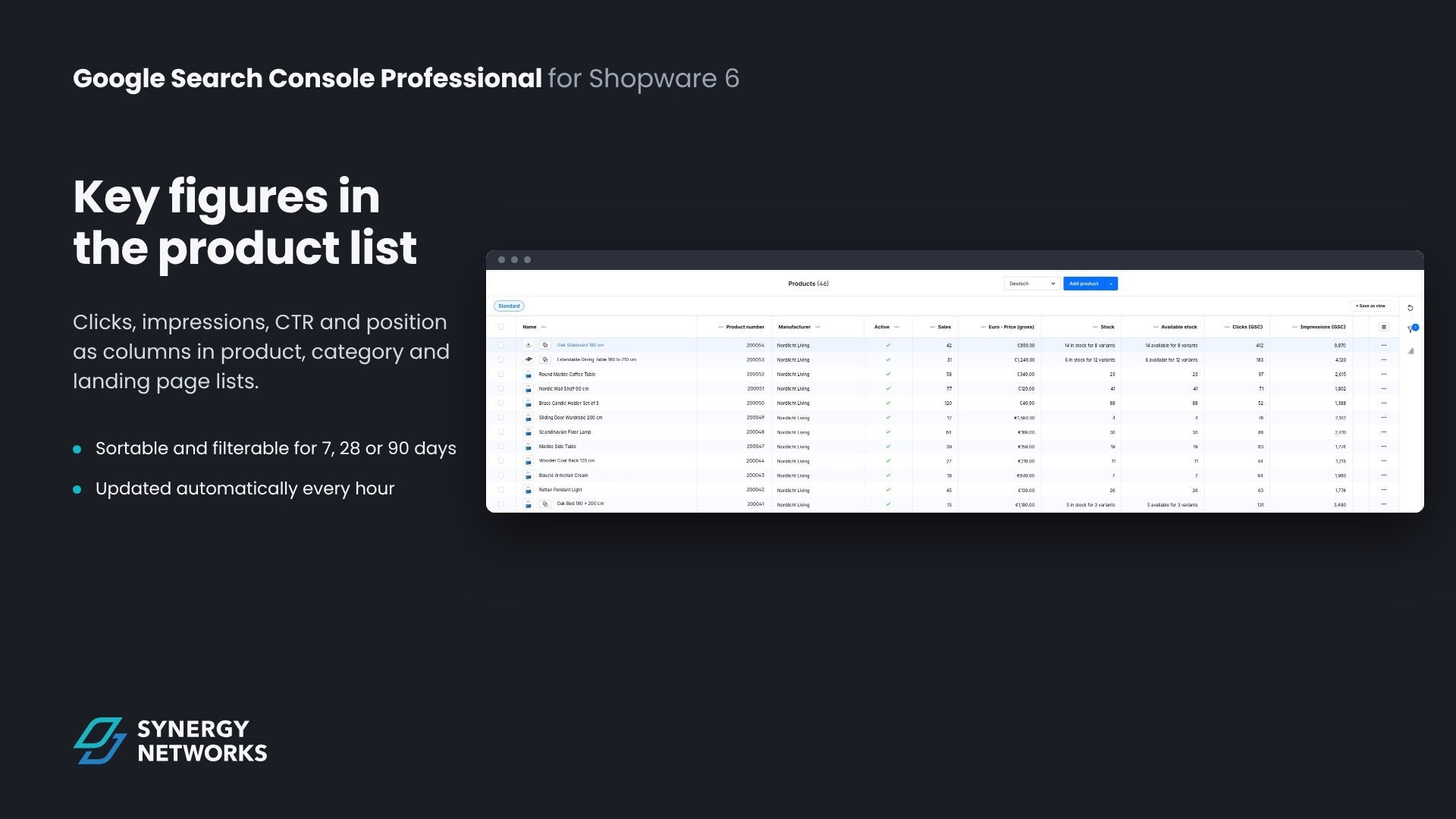
Task: Open Euro - Price (gross) column options
Action: click(x=983, y=327)
